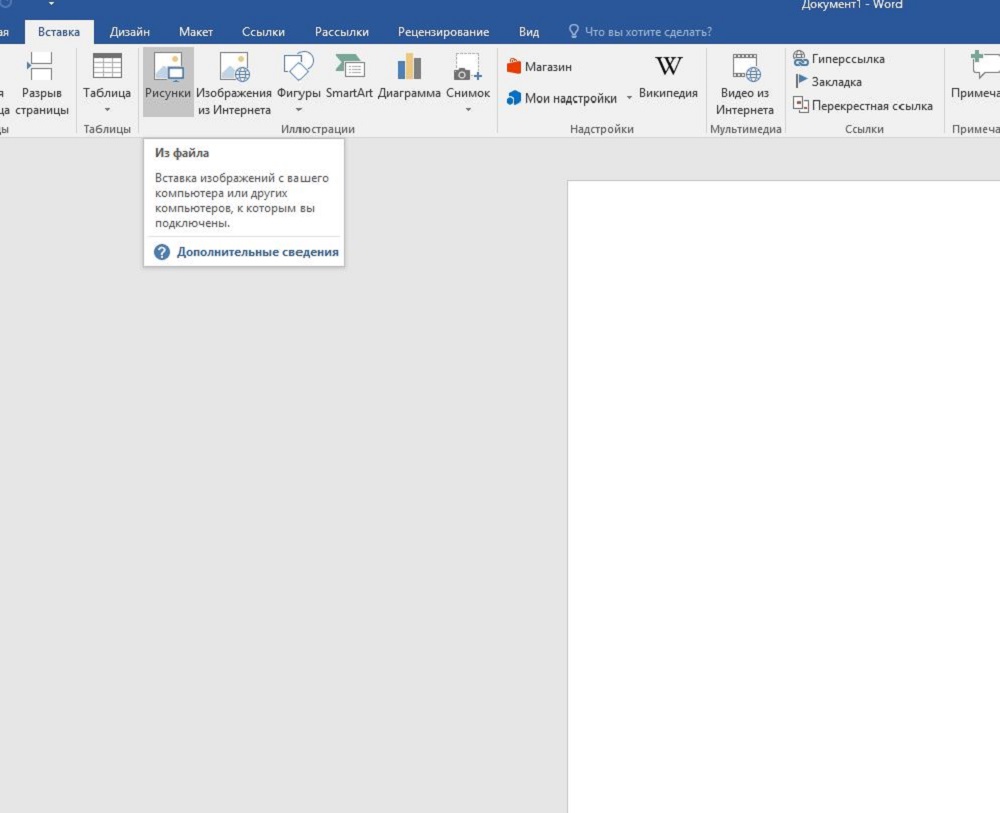Click the Рисунки (Pictures) icon

click(167, 68)
